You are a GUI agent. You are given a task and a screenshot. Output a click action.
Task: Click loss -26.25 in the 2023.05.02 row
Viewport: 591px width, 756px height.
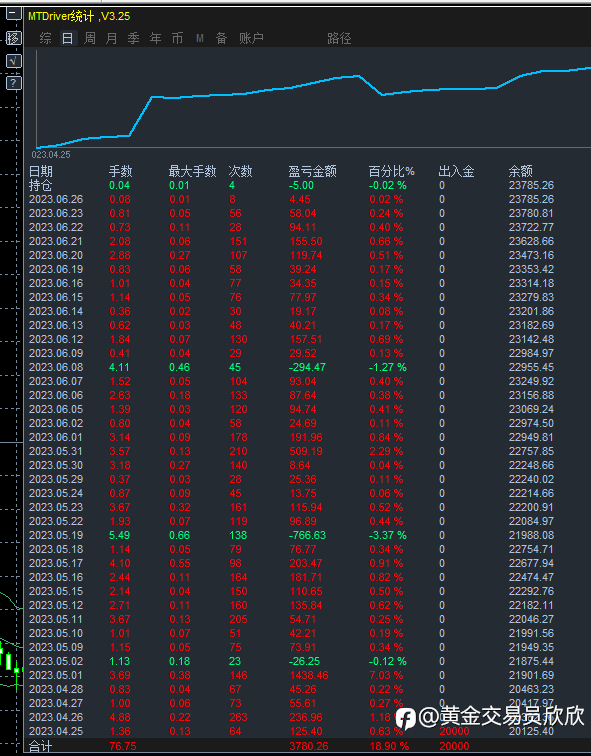click(x=304, y=661)
